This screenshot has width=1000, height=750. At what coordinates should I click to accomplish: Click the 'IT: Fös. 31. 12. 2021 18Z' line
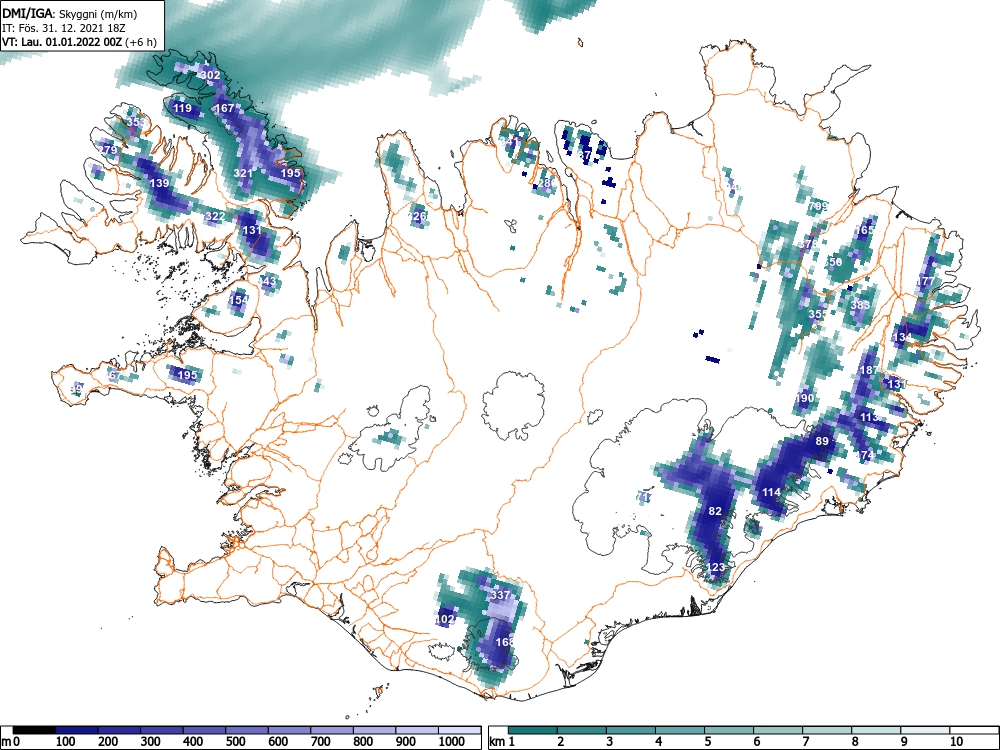(64, 28)
